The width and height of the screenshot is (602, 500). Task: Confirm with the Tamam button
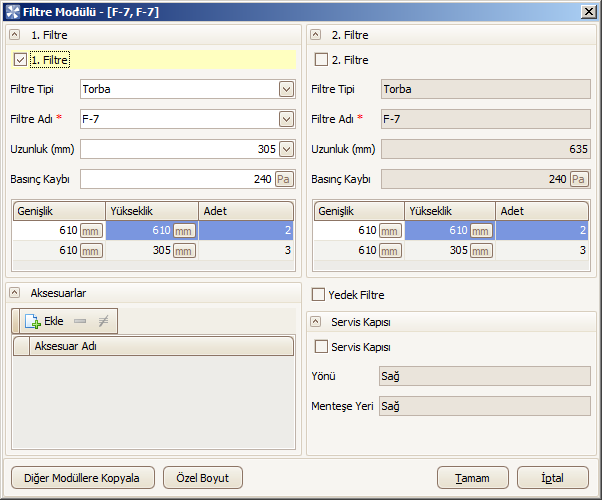pos(473,478)
